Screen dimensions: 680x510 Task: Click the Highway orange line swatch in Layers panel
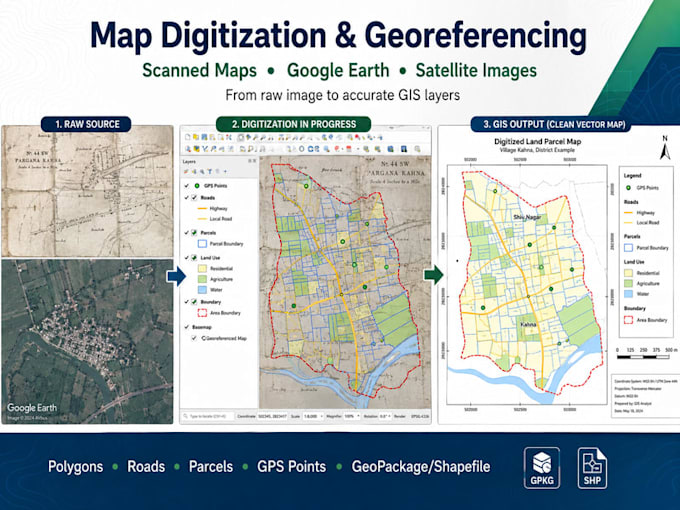click(202, 209)
